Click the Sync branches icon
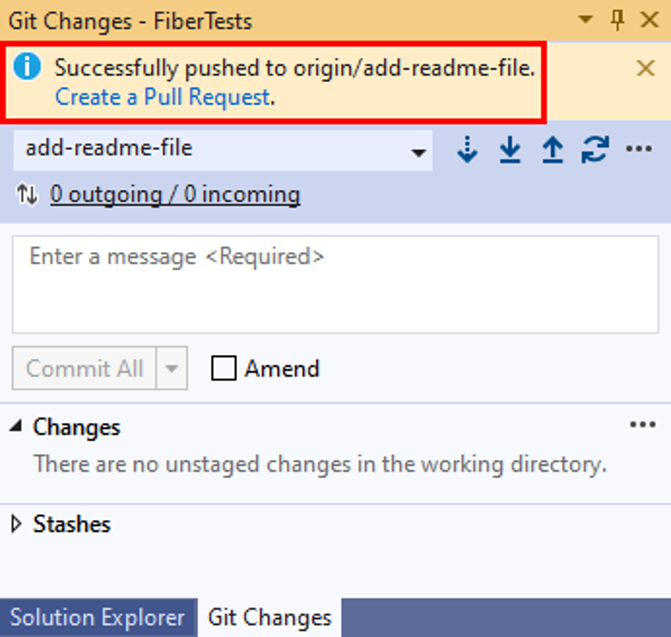Viewport: 671px width, 637px height. [x=595, y=149]
